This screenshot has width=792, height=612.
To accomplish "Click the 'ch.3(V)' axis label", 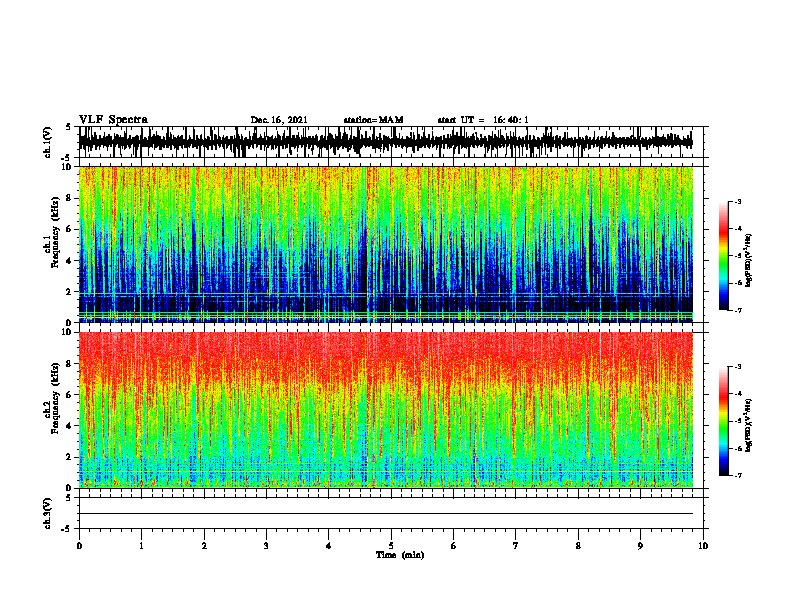I will [x=48, y=513].
